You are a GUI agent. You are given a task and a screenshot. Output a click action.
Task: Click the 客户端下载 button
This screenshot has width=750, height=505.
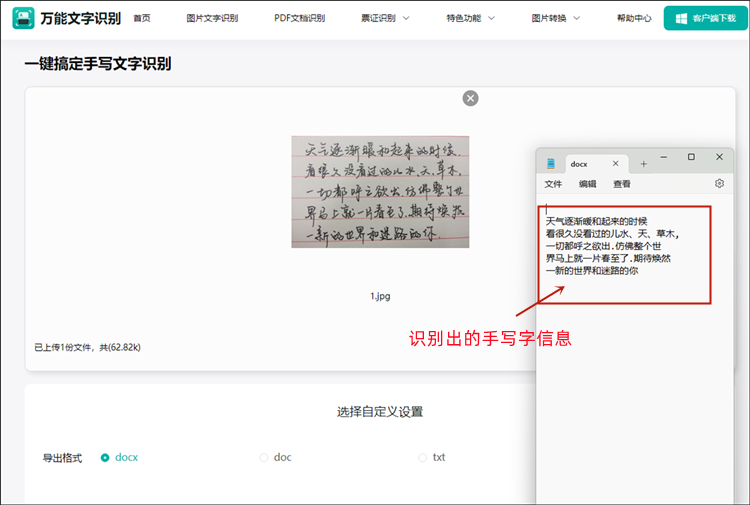pos(705,18)
